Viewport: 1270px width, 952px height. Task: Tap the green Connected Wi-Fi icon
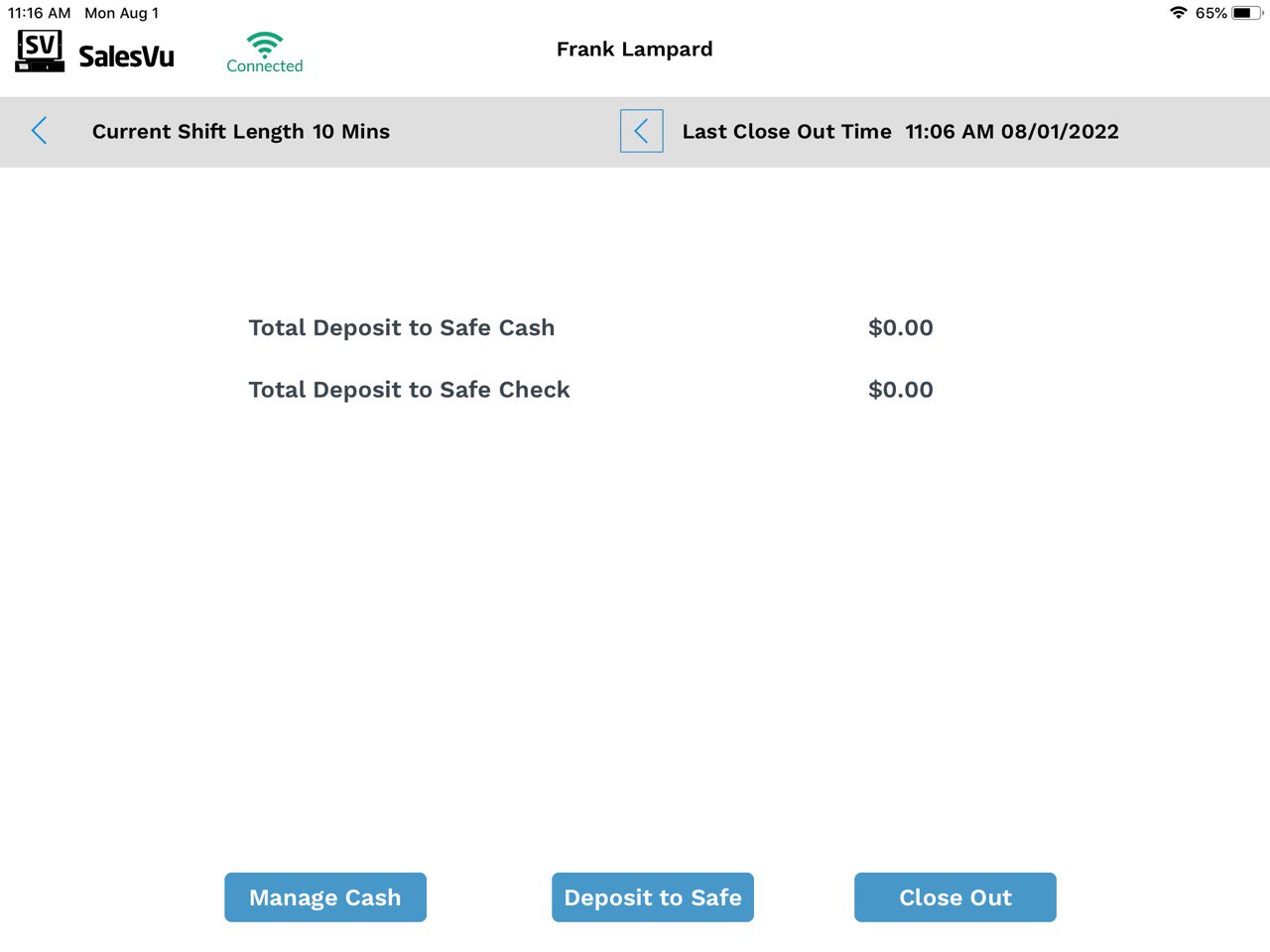tap(265, 44)
